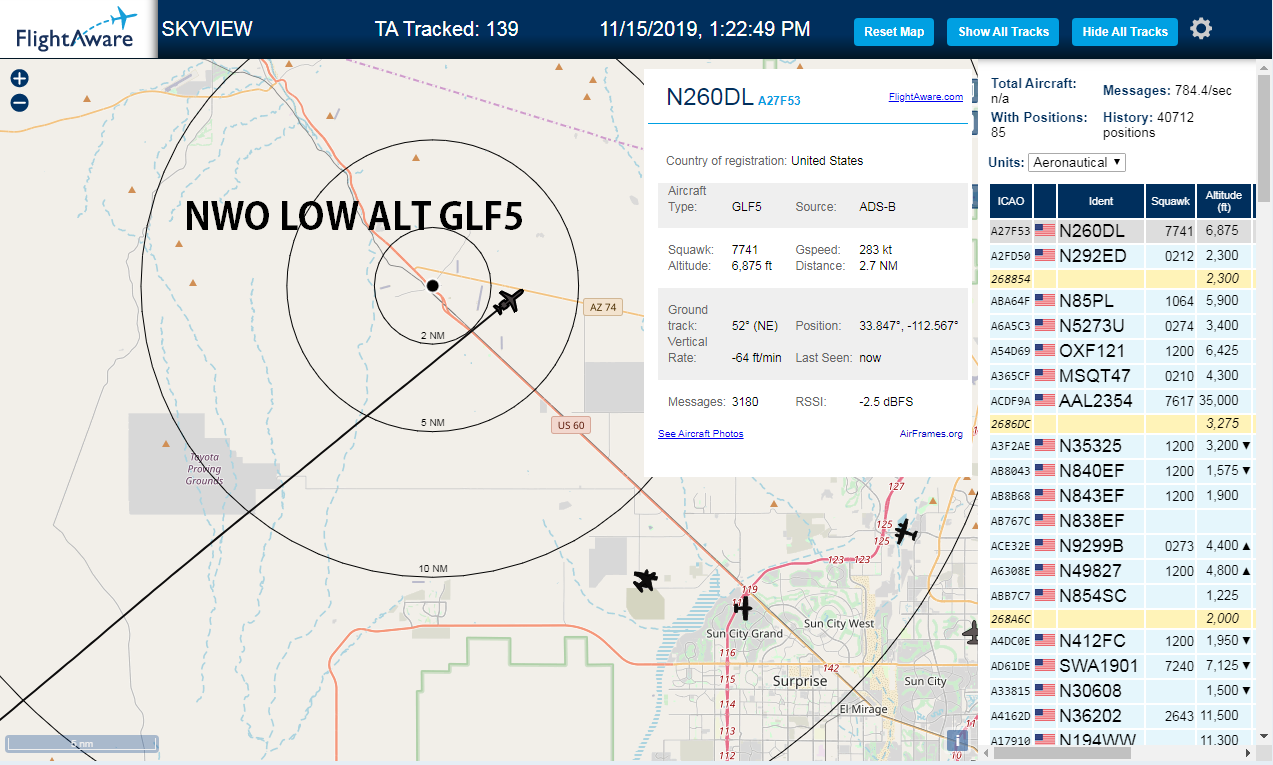The width and height of the screenshot is (1273, 765).
Task: Select the aircraft icon west of Sun City Grand
Action: [x=646, y=580]
